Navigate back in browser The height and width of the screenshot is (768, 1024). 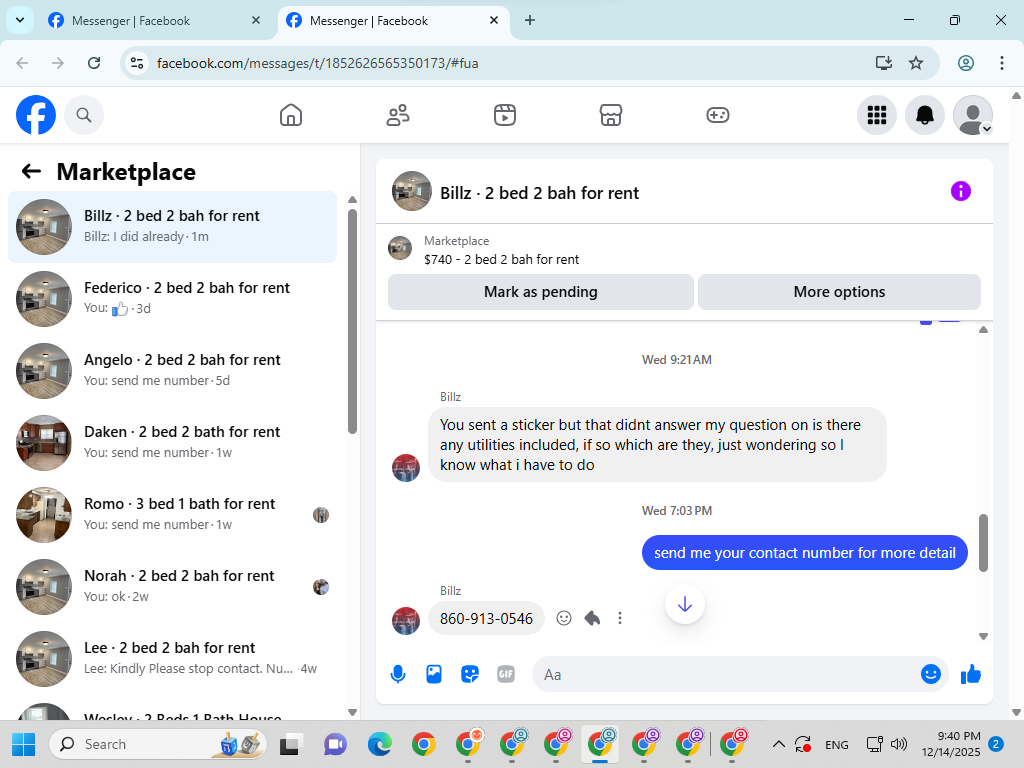click(x=22, y=63)
